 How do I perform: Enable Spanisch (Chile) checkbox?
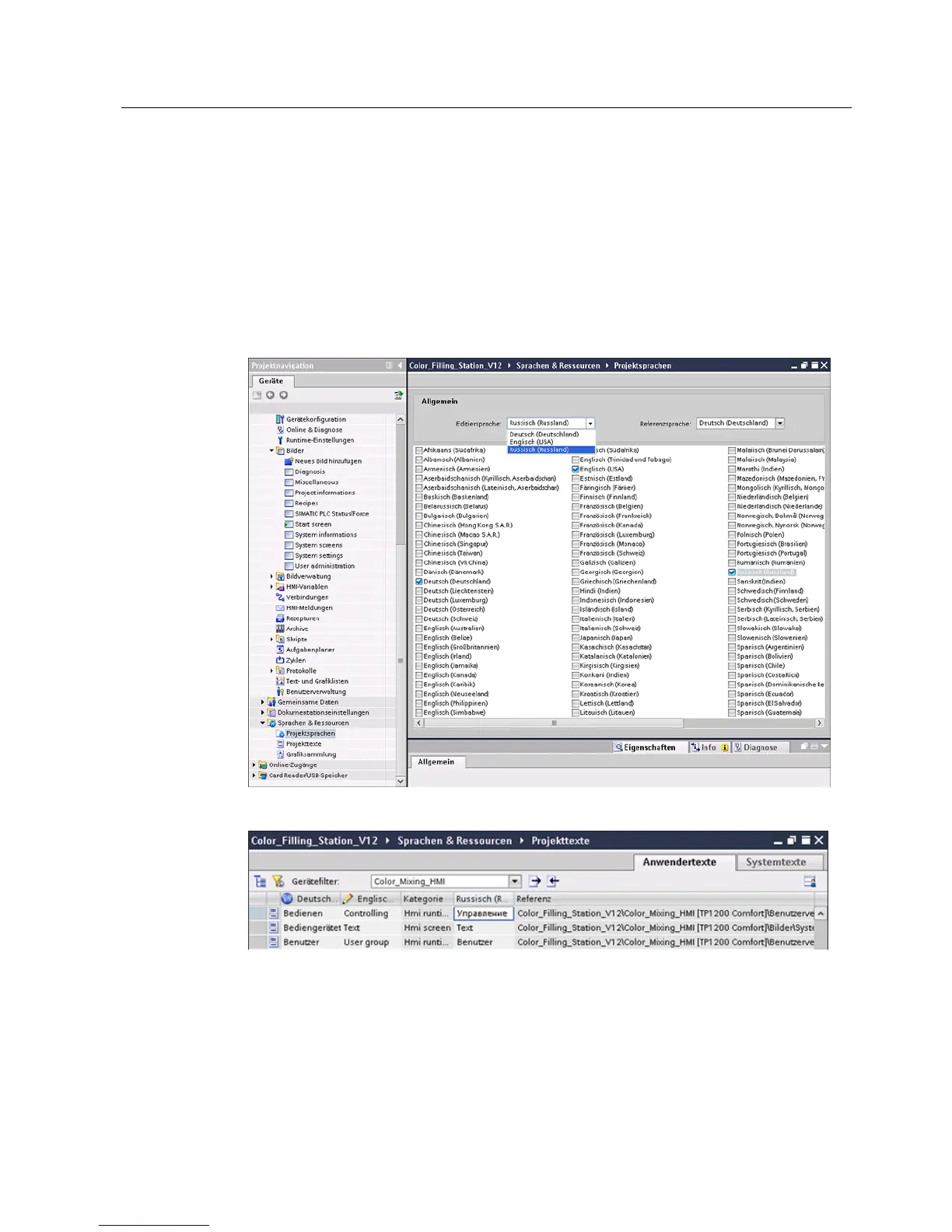click(x=732, y=666)
